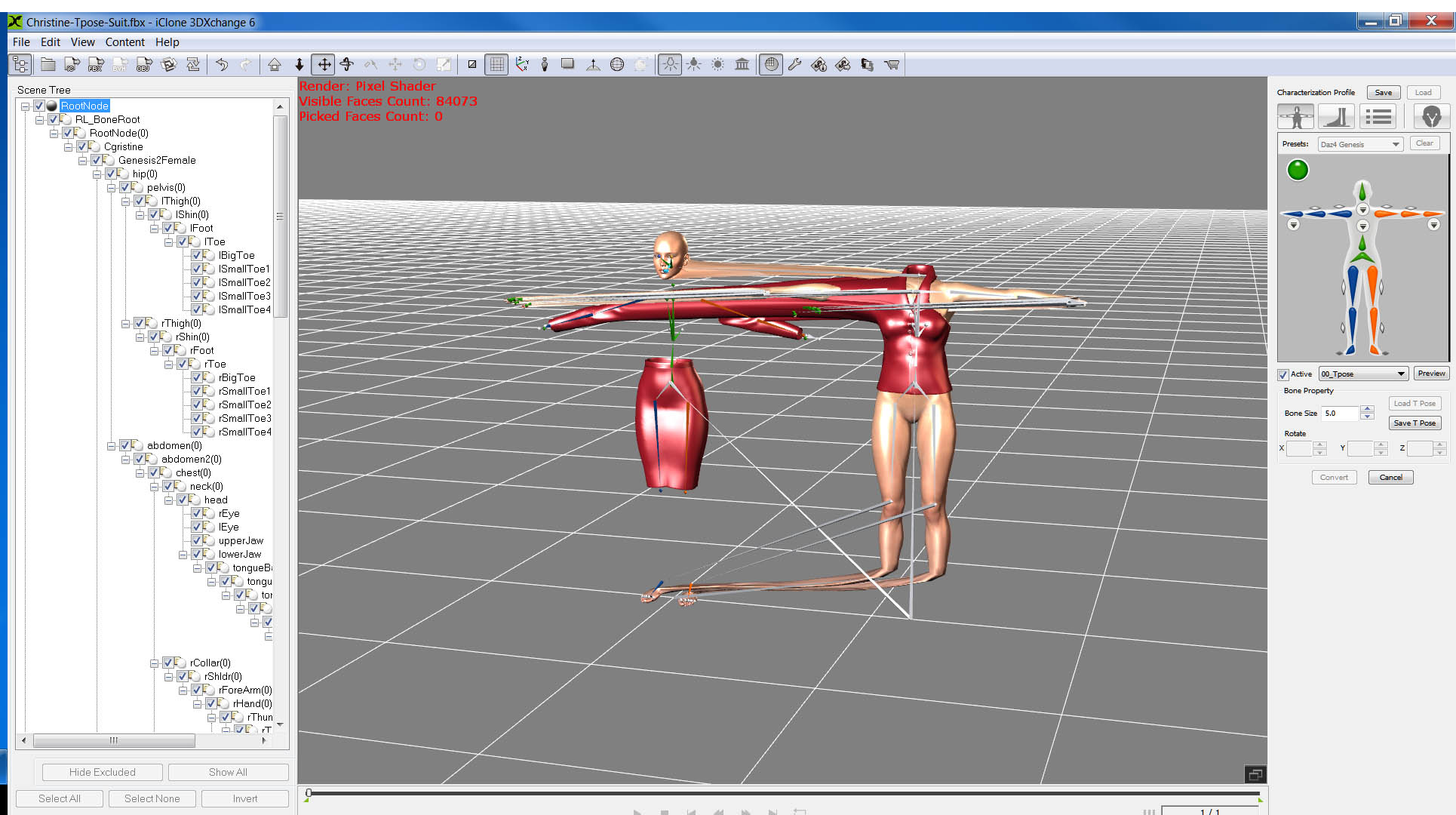Collapse the hip(0) tree node
The width and height of the screenshot is (1456, 815).
[x=97, y=174]
